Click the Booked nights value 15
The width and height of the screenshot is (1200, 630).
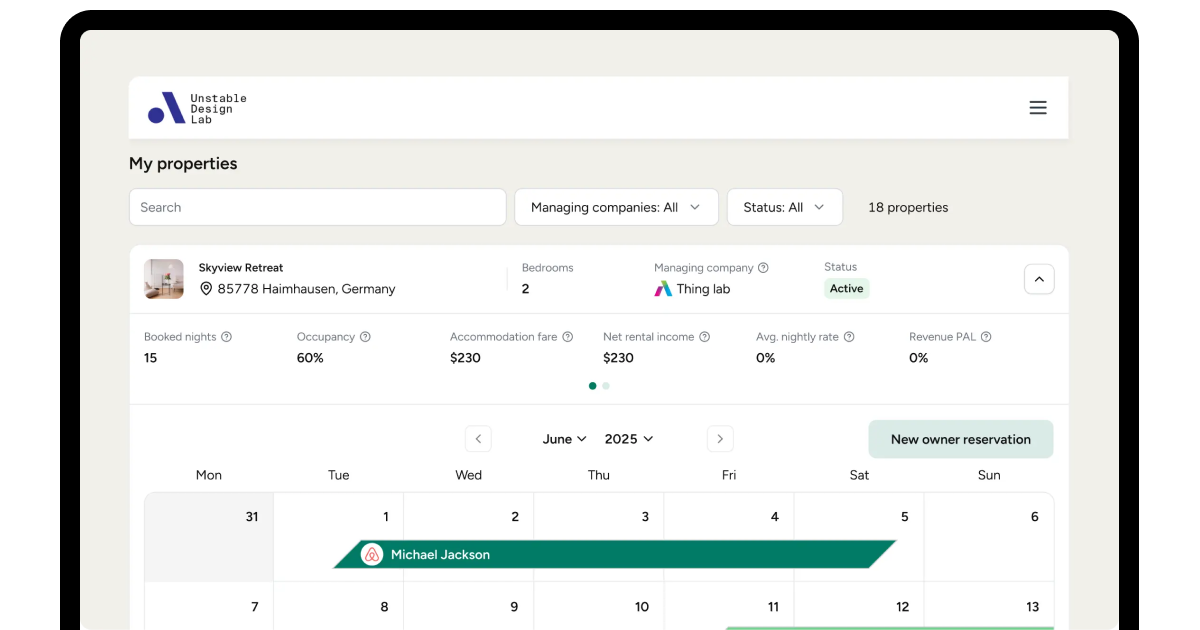pyautogui.click(x=150, y=358)
